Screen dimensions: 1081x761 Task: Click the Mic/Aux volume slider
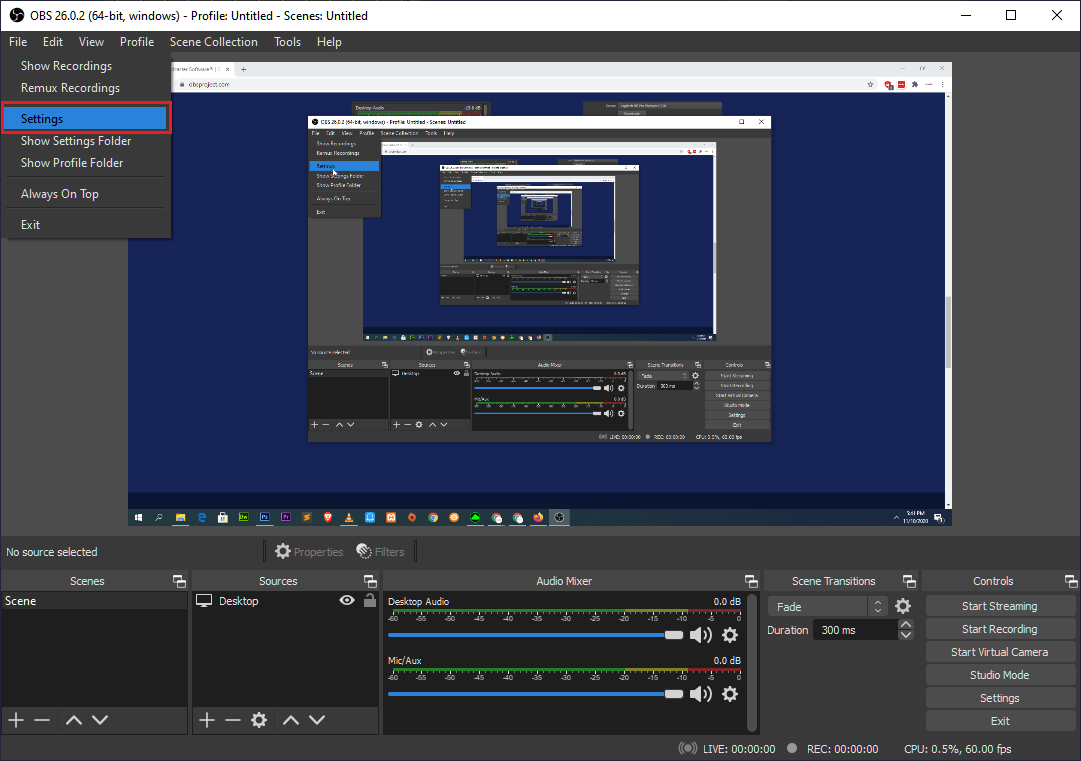click(x=535, y=694)
